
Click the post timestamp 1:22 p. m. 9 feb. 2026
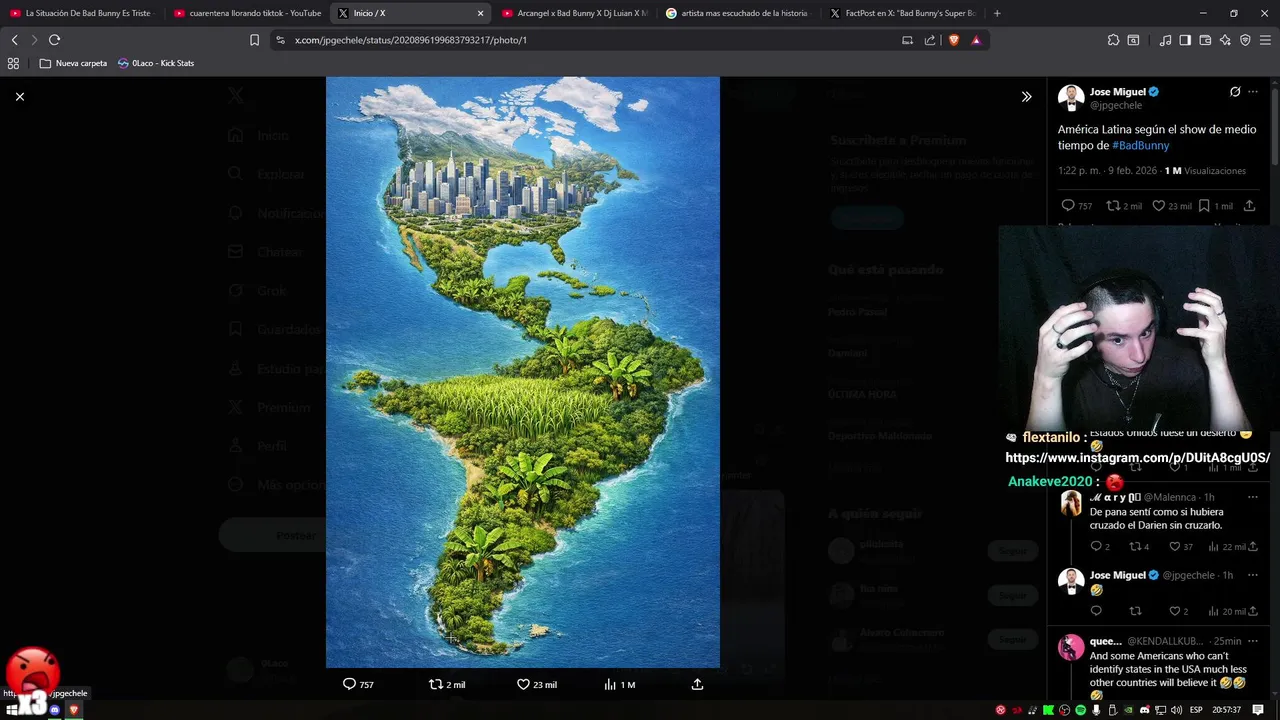point(1106,171)
